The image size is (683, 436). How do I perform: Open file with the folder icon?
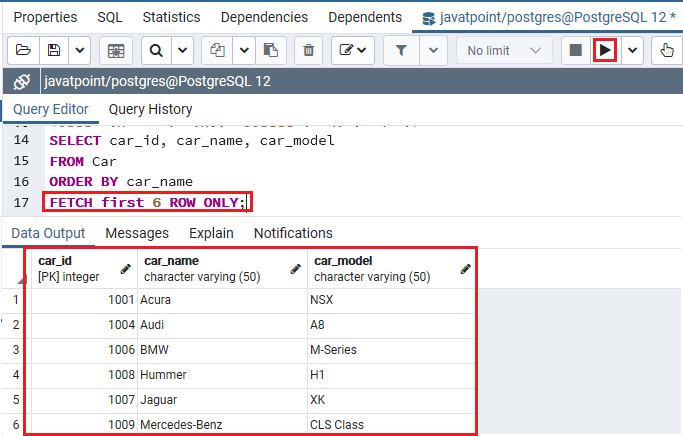pos(24,51)
